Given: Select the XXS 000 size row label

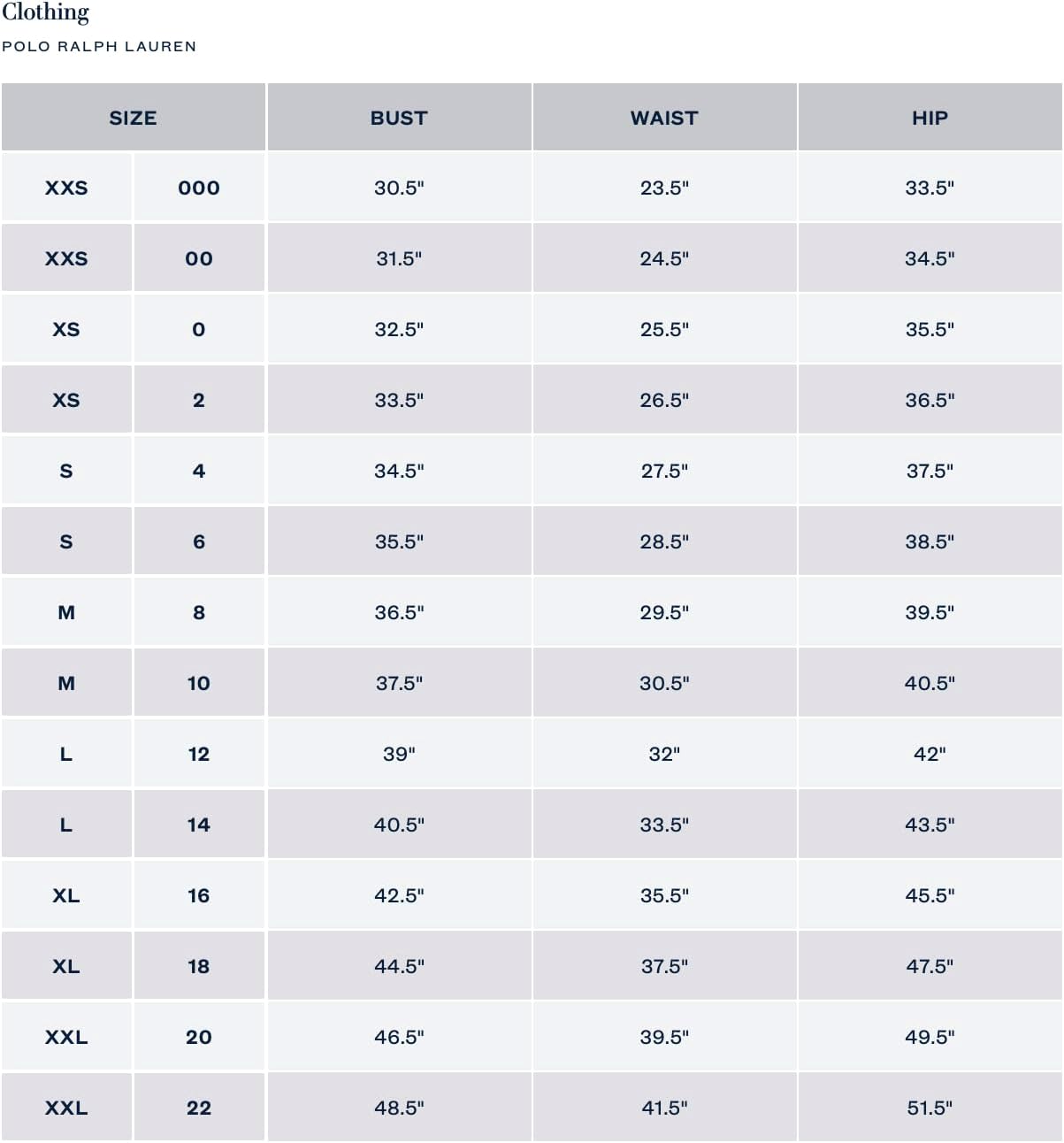Looking at the screenshot, I should [66, 188].
